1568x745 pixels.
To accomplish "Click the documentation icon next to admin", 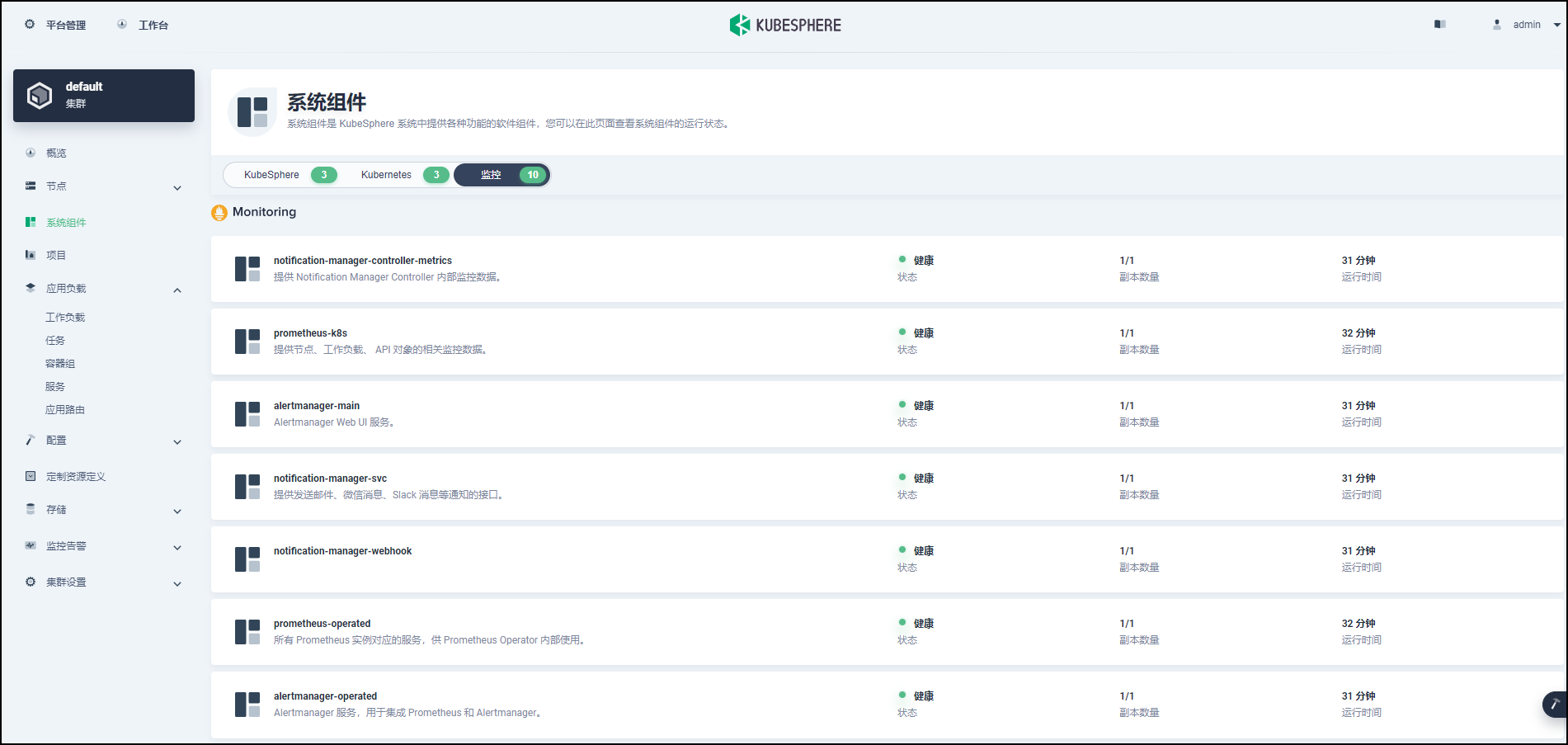I will (1440, 25).
